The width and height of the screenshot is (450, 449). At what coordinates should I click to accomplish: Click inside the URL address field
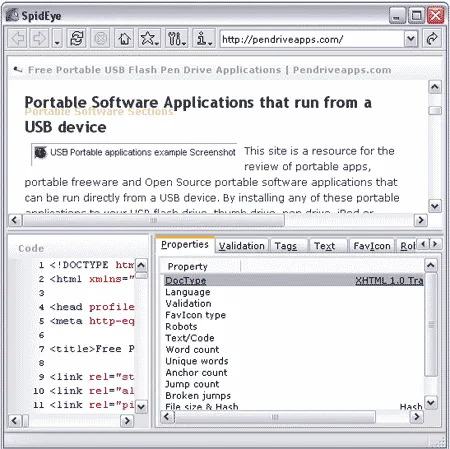[312, 39]
